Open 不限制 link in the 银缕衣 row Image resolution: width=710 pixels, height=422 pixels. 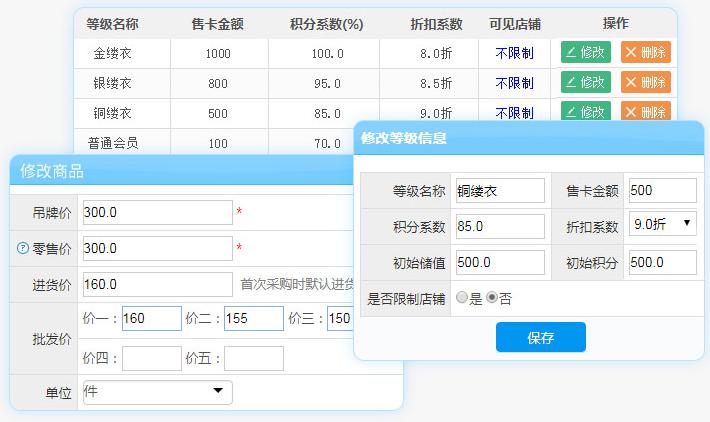tap(514, 83)
